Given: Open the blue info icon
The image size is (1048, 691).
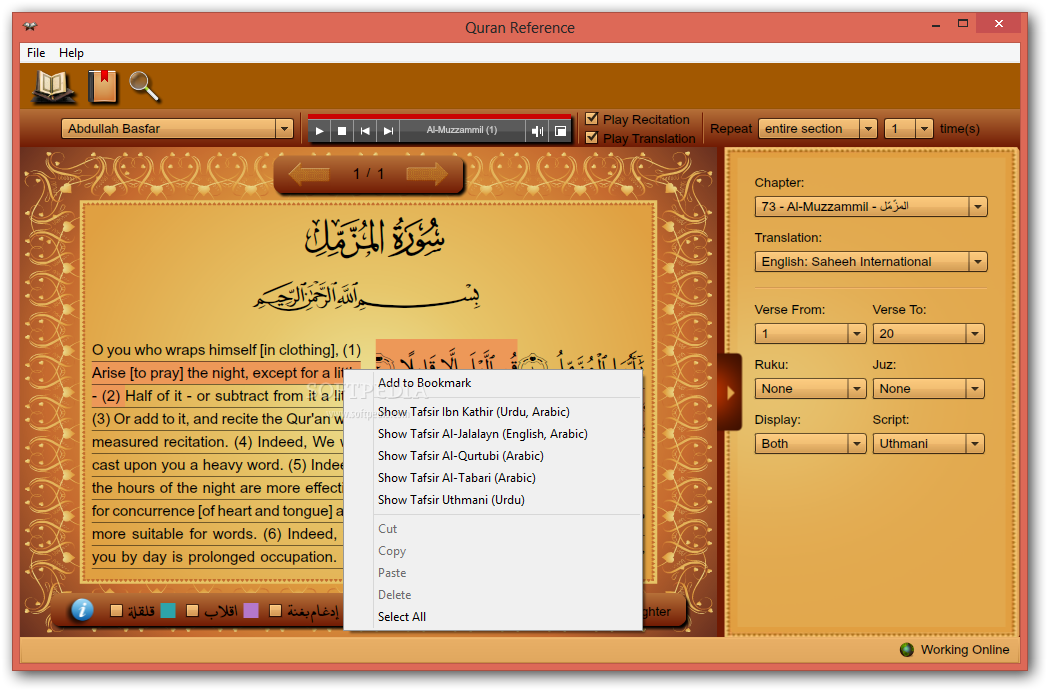Looking at the screenshot, I should 82,609.
